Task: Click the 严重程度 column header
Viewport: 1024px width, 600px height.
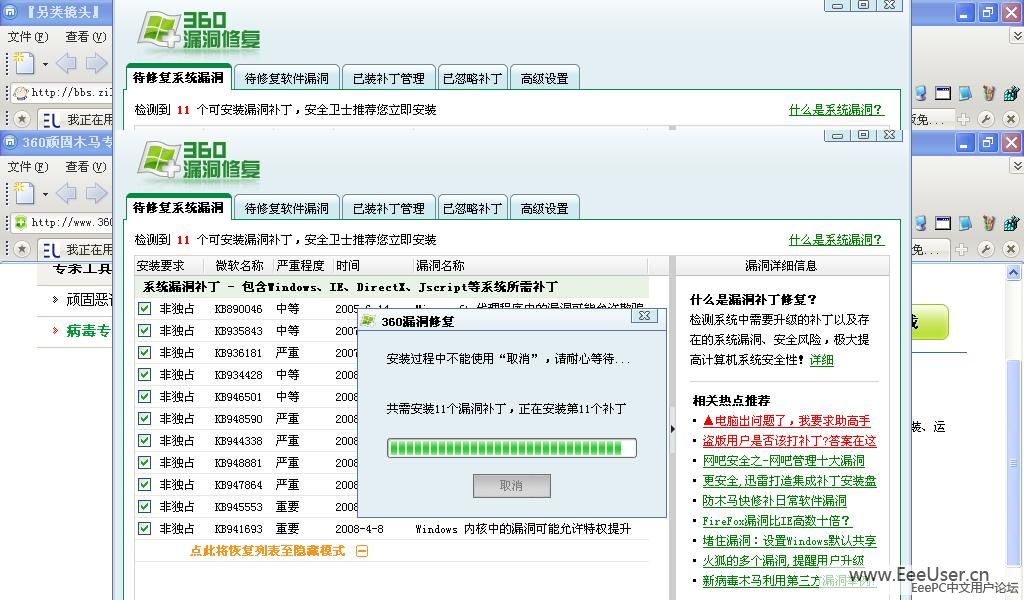Action: (300, 266)
